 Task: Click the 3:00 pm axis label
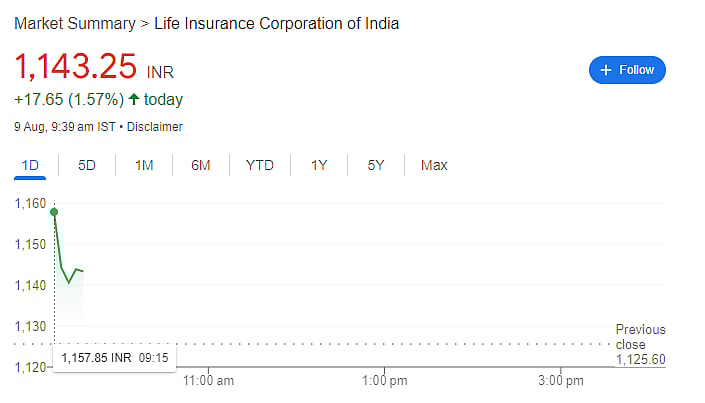[x=561, y=381]
